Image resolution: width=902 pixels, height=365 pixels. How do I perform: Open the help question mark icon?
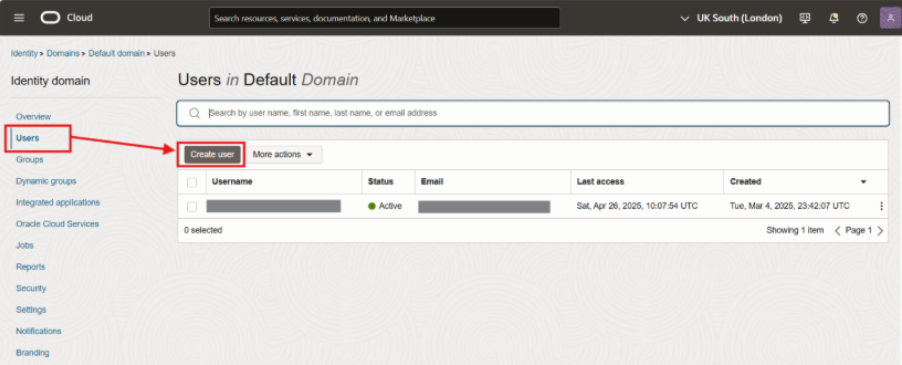click(x=862, y=18)
